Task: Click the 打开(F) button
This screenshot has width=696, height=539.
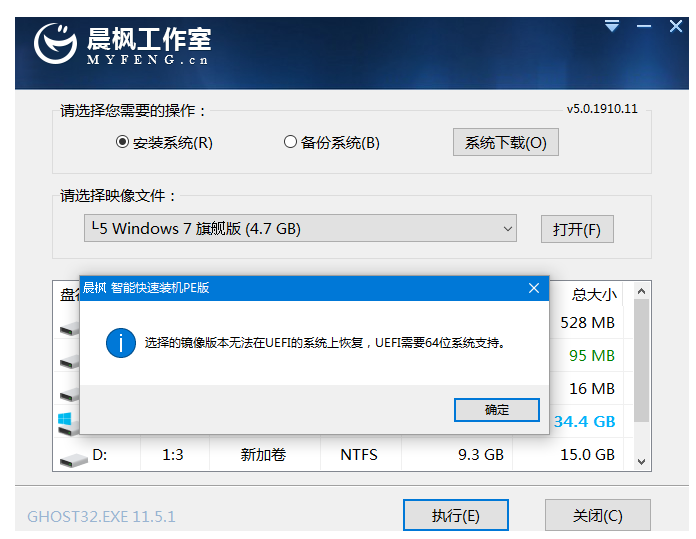Action: 577,229
